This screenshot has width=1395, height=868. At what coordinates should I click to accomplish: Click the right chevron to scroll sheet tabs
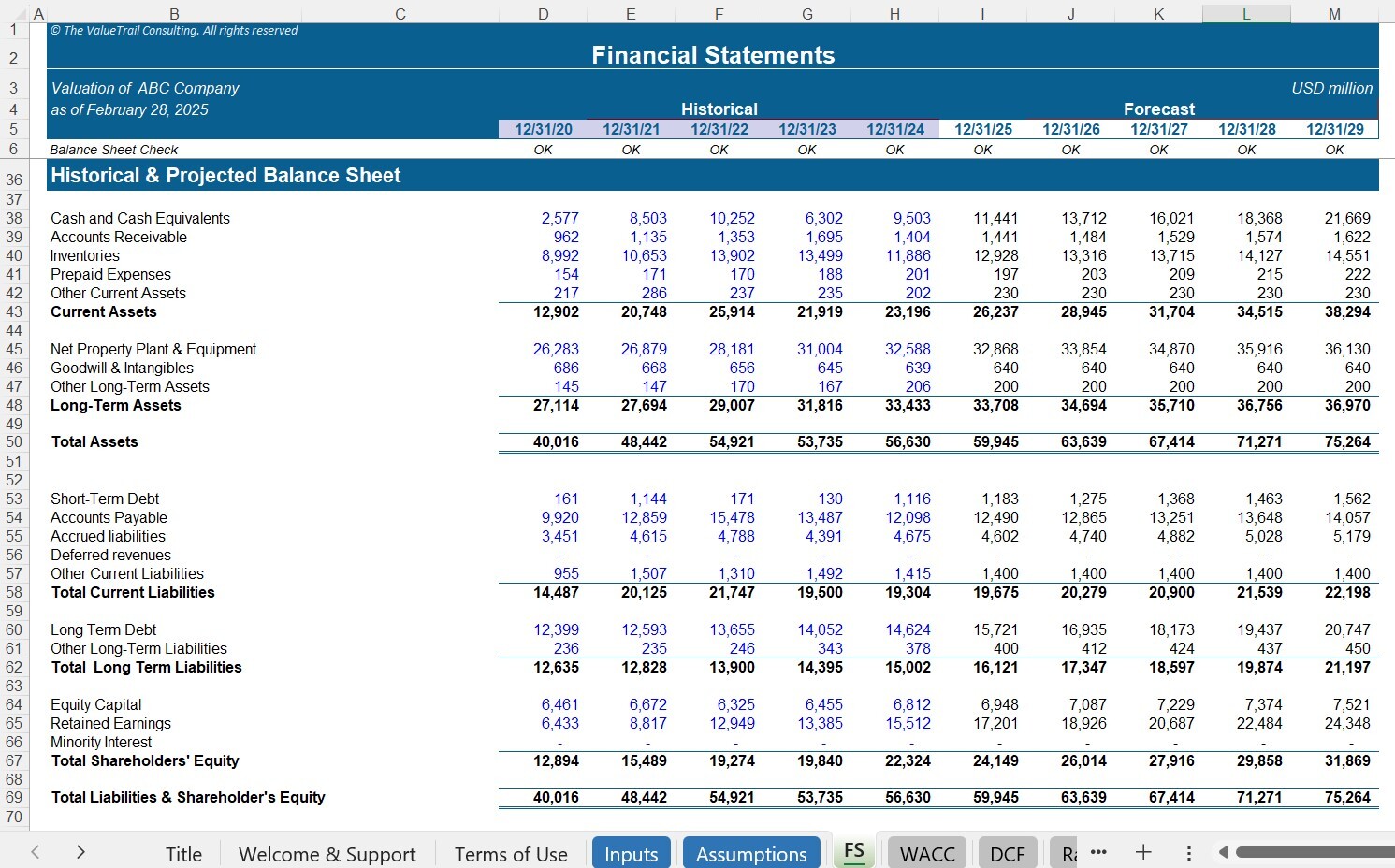pyautogui.click(x=80, y=852)
